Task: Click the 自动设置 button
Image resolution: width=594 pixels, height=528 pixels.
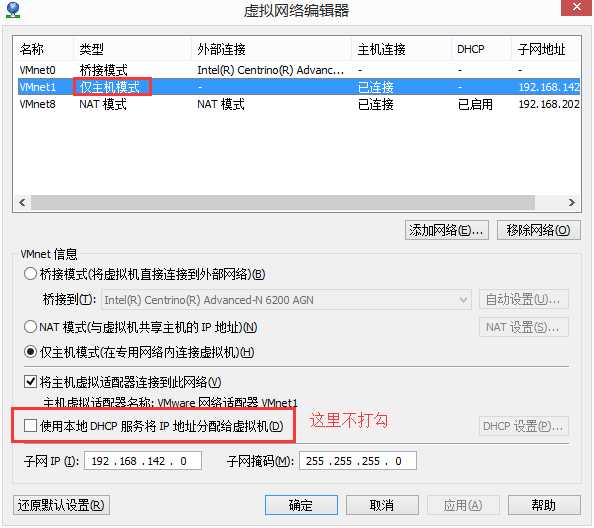Action: (524, 300)
